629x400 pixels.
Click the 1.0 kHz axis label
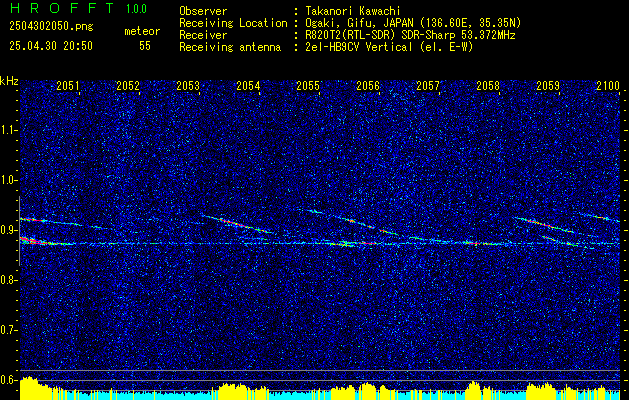[9, 180]
